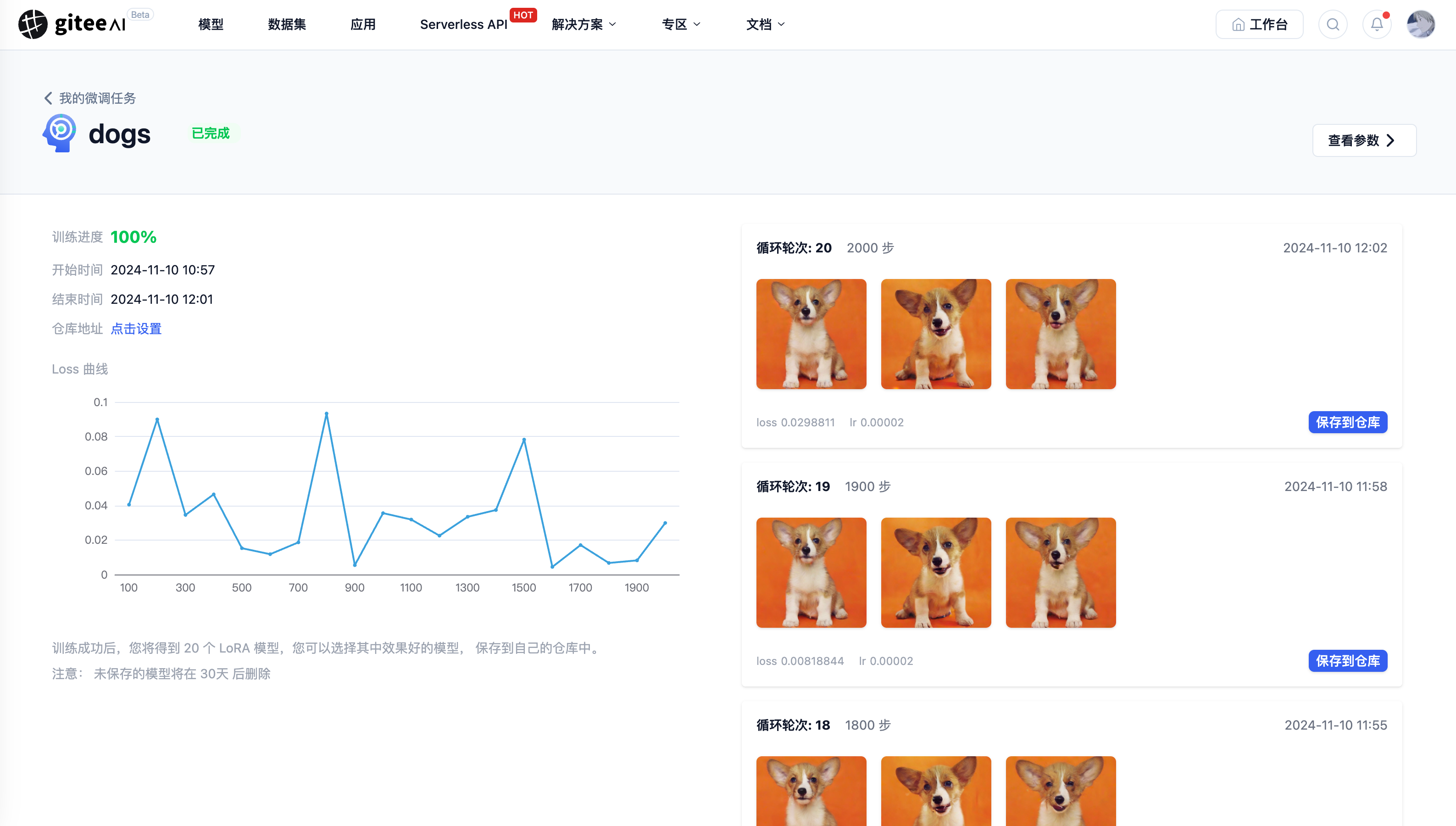
Task: Click the home icon in 工作台 button
Action: click(1238, 24)
